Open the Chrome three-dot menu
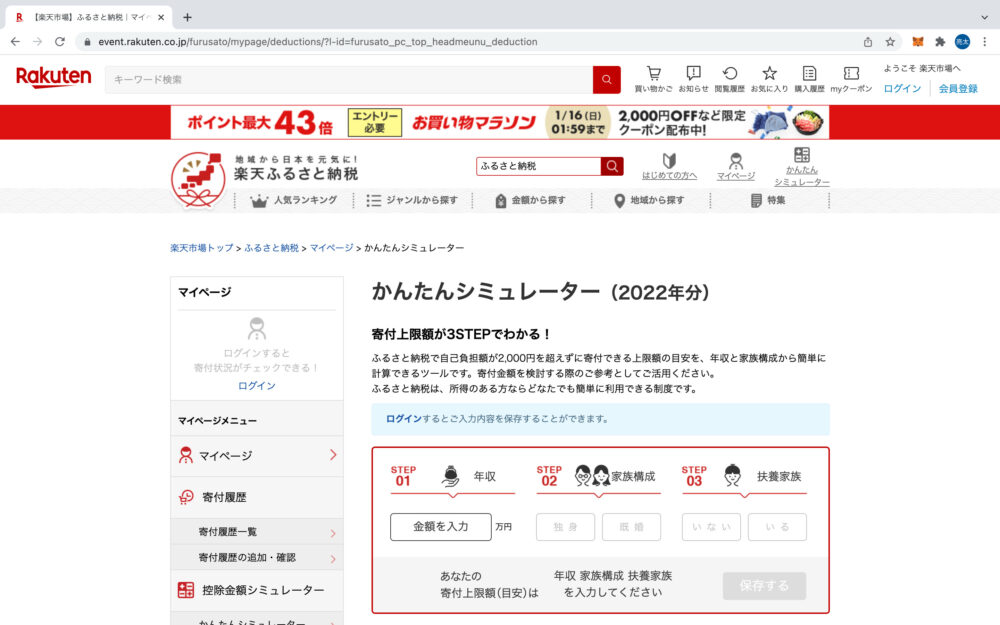 (984, 41)
